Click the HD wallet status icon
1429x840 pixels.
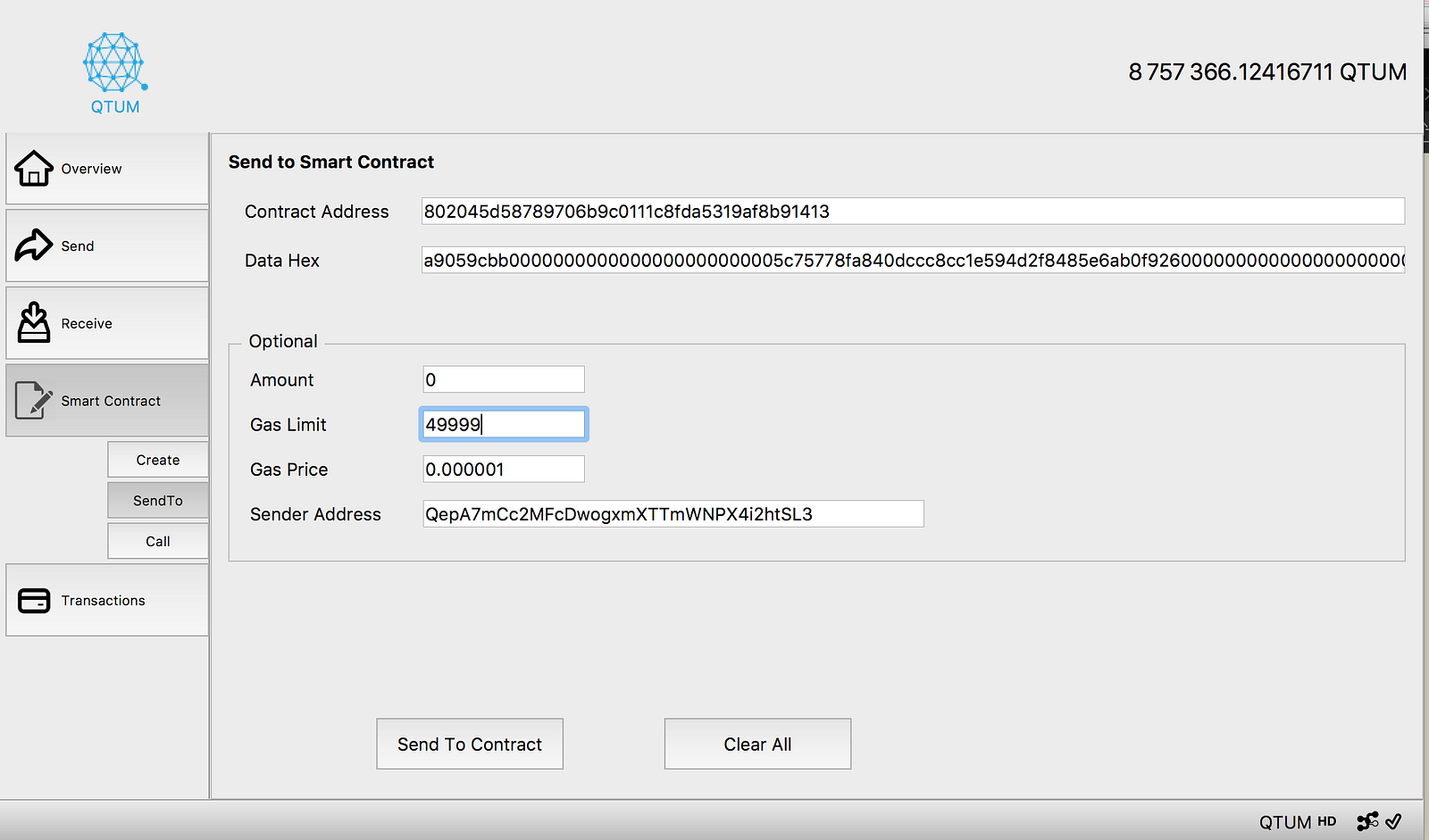pyautogui.click(x=1327, y=821)
